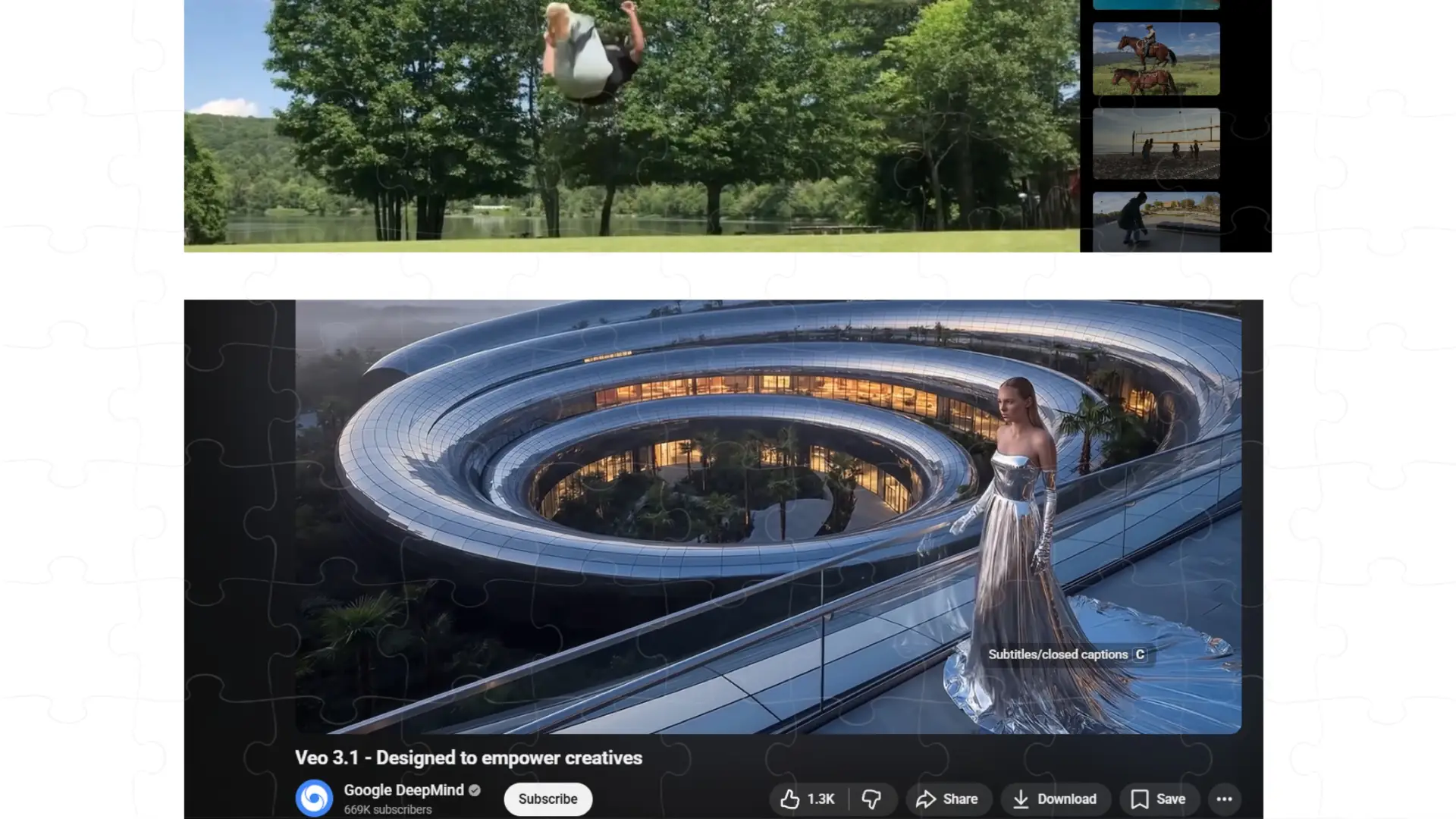This screenshot has width=1456, height=819.
Task: Open the three-dot more actions menu
Action: (x=1224, y=799)
